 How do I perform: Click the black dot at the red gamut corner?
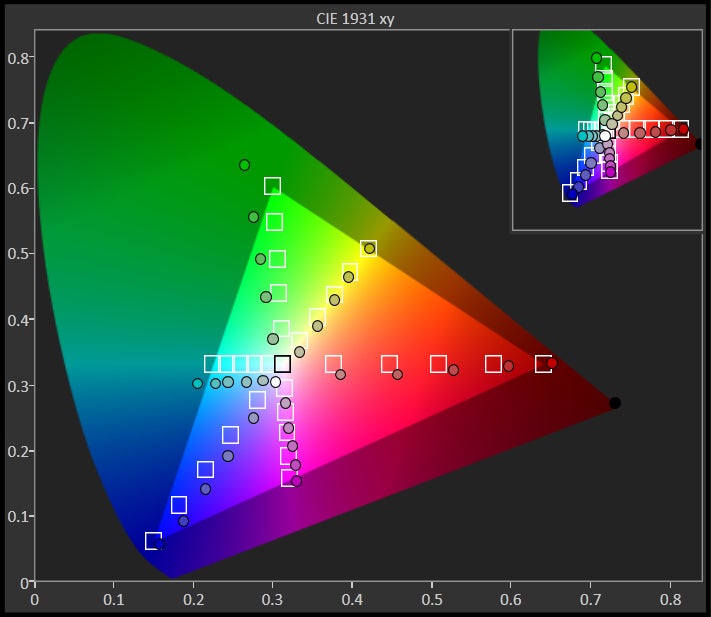(x=615, y=403)
